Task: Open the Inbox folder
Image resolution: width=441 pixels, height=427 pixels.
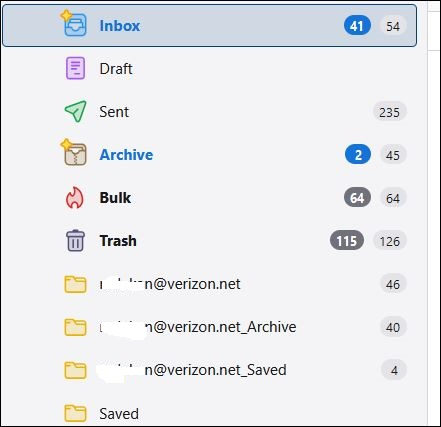Action: click(x=209, y=26)
